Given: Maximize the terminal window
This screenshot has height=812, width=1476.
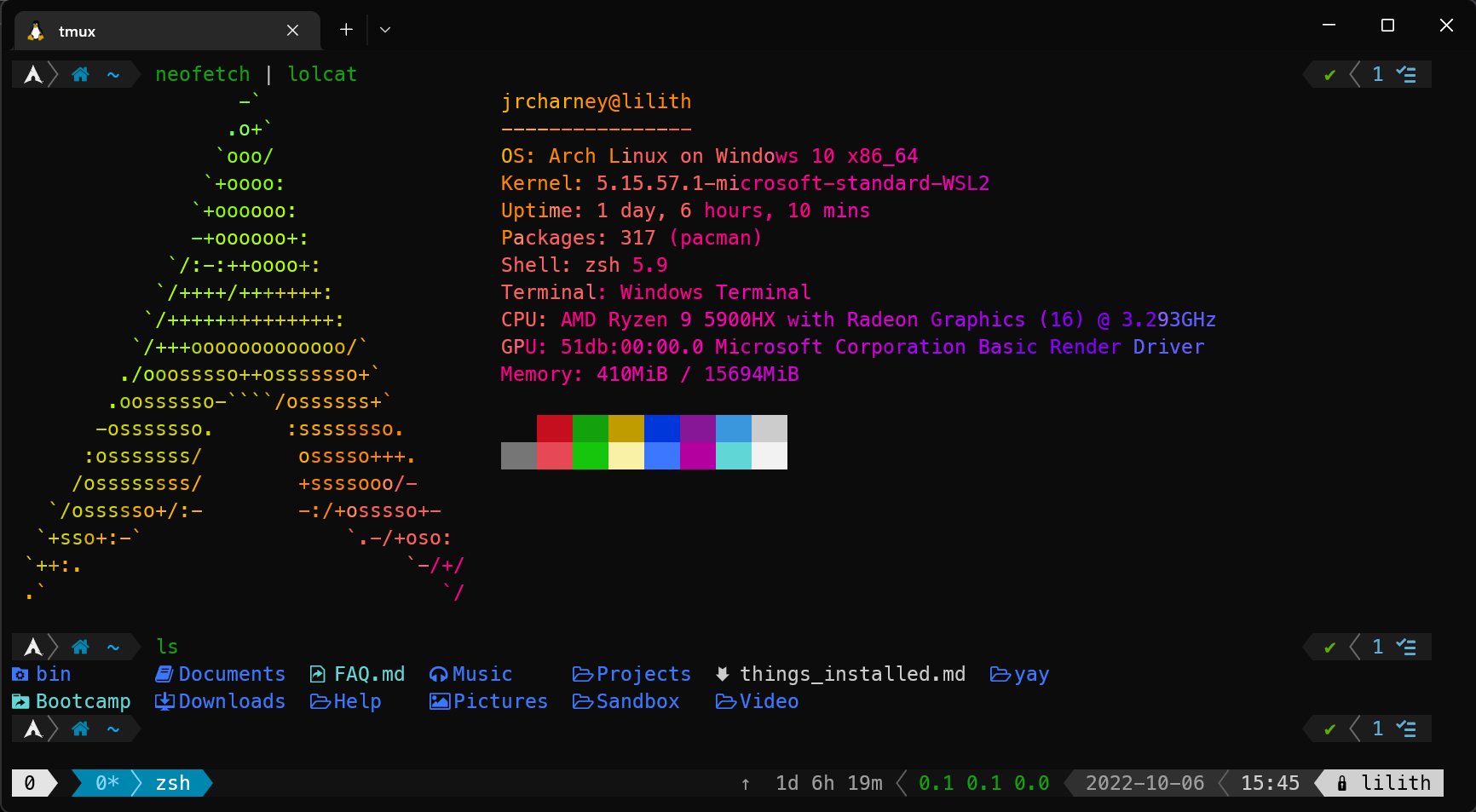Looking at the screenshot, I should pyautogui.click(x=1387, y=26).
